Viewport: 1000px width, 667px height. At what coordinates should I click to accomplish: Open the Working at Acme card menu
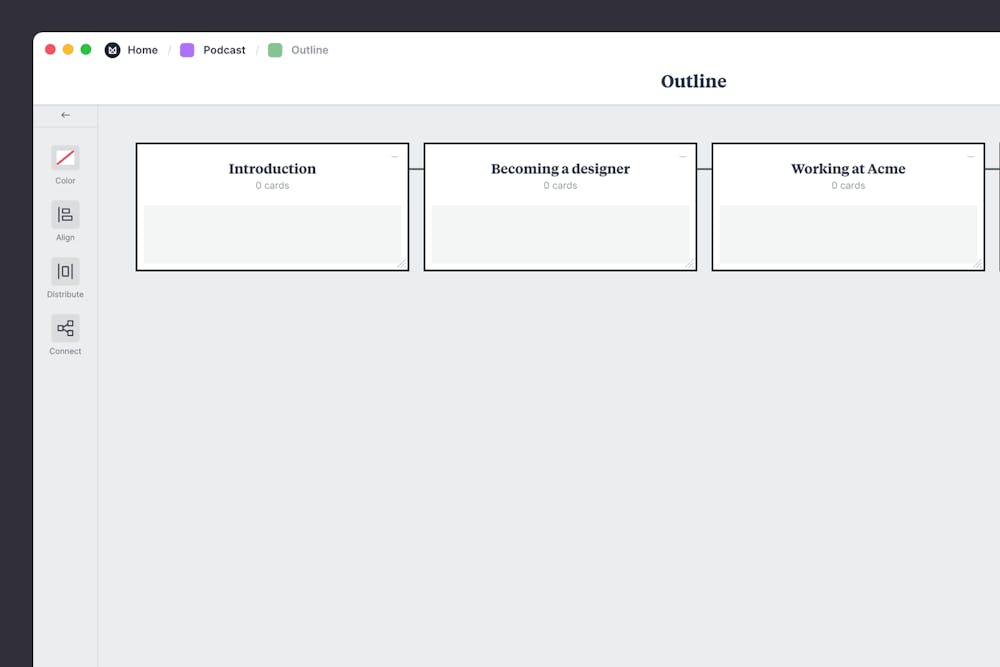[x=970, y=155]
